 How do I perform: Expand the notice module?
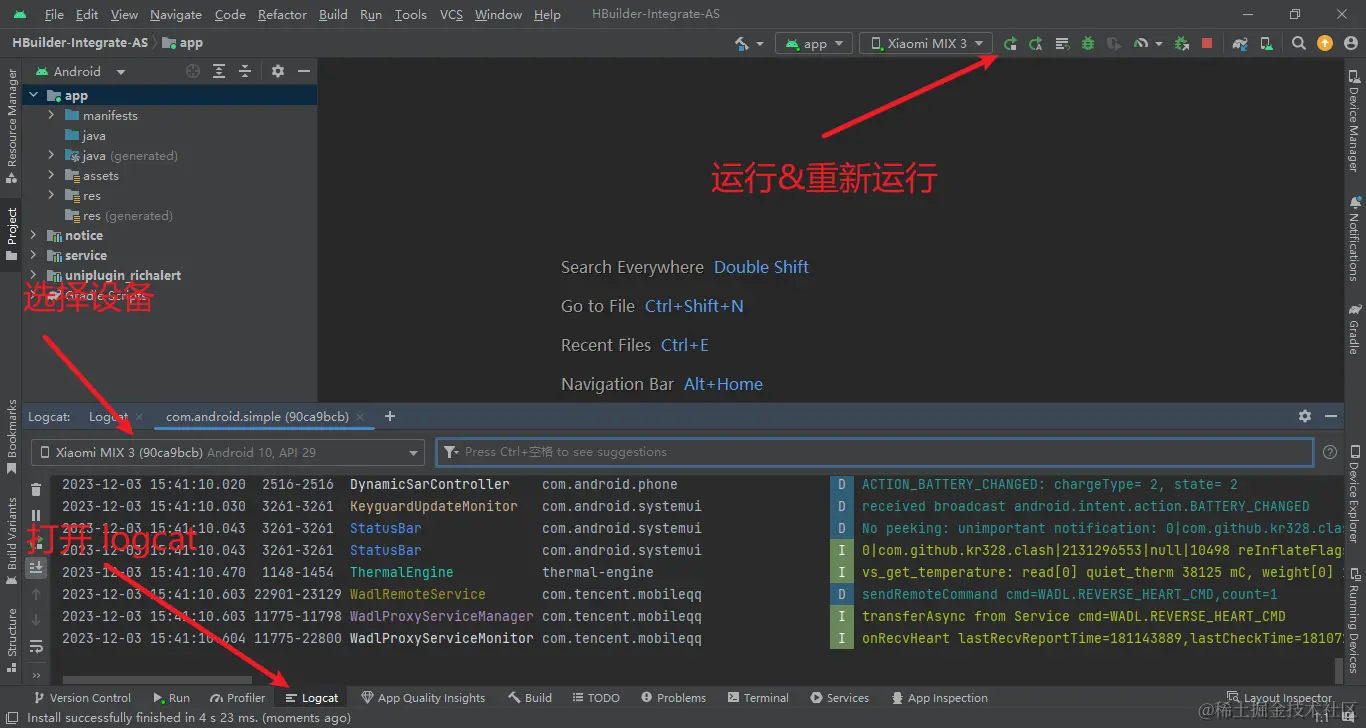click(x=34, y=236)
